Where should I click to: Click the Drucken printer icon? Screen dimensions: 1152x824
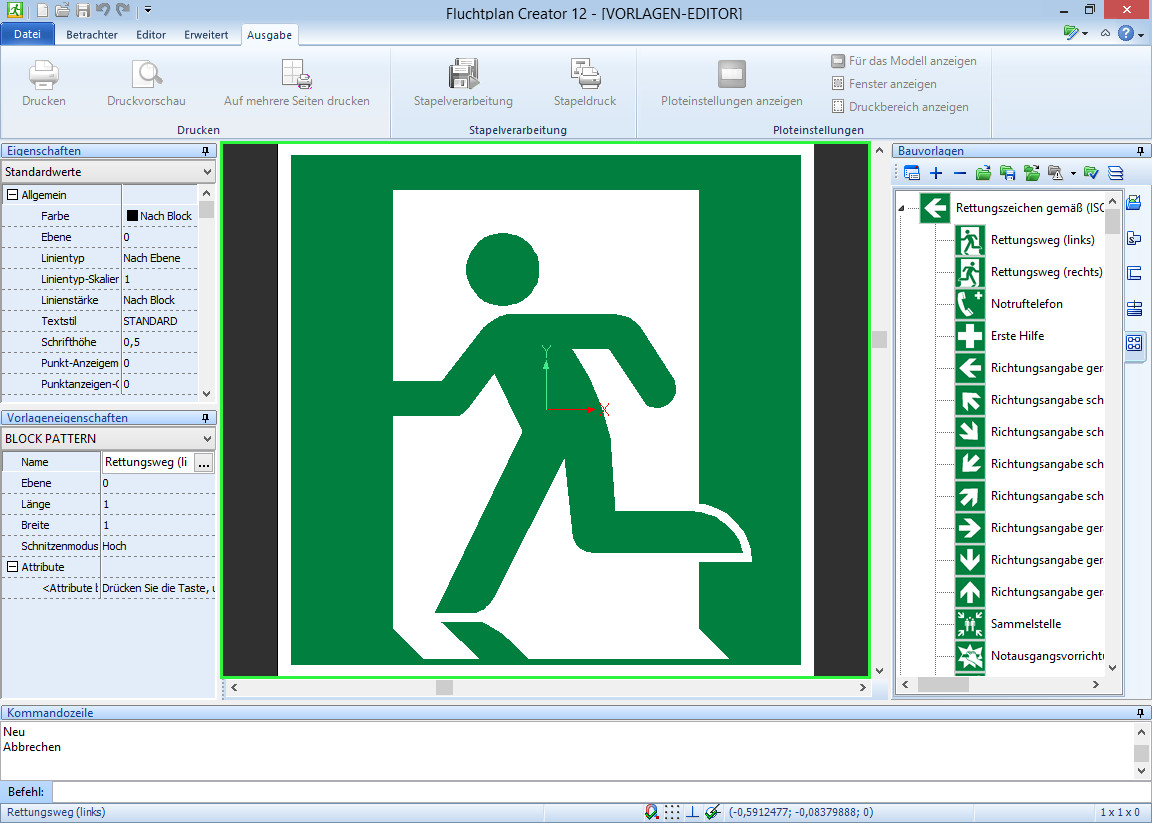point(43,75)
